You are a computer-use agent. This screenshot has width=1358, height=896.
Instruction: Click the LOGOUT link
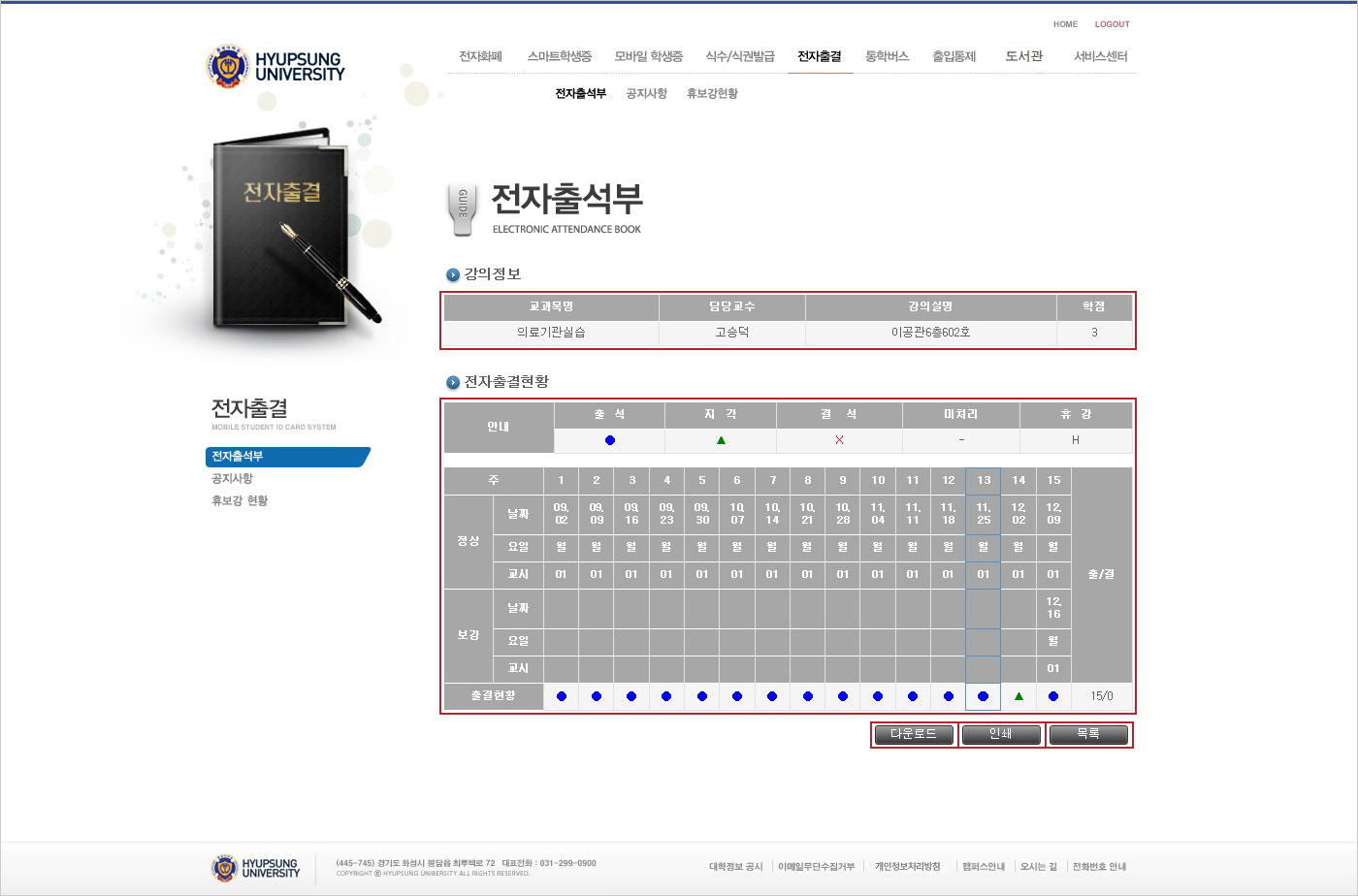pos(1113,24)
